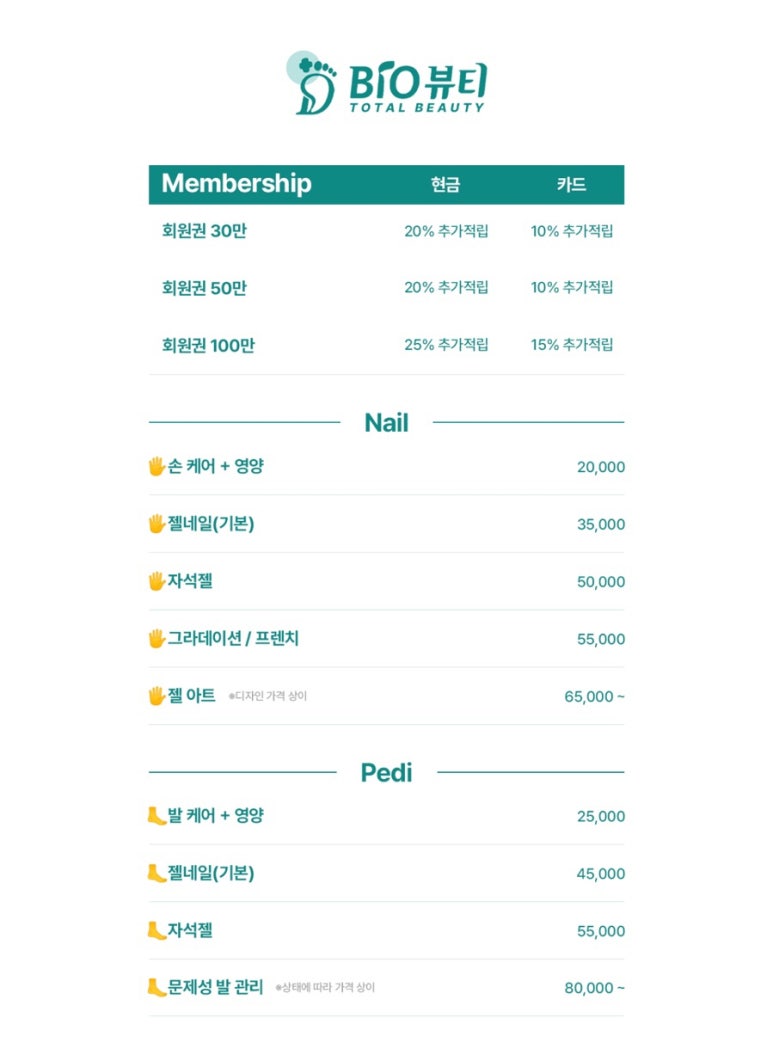Click foot icon next to 문제성 발 관리
This screenshot has height=1055, width=773.
(x=157, y=988)
